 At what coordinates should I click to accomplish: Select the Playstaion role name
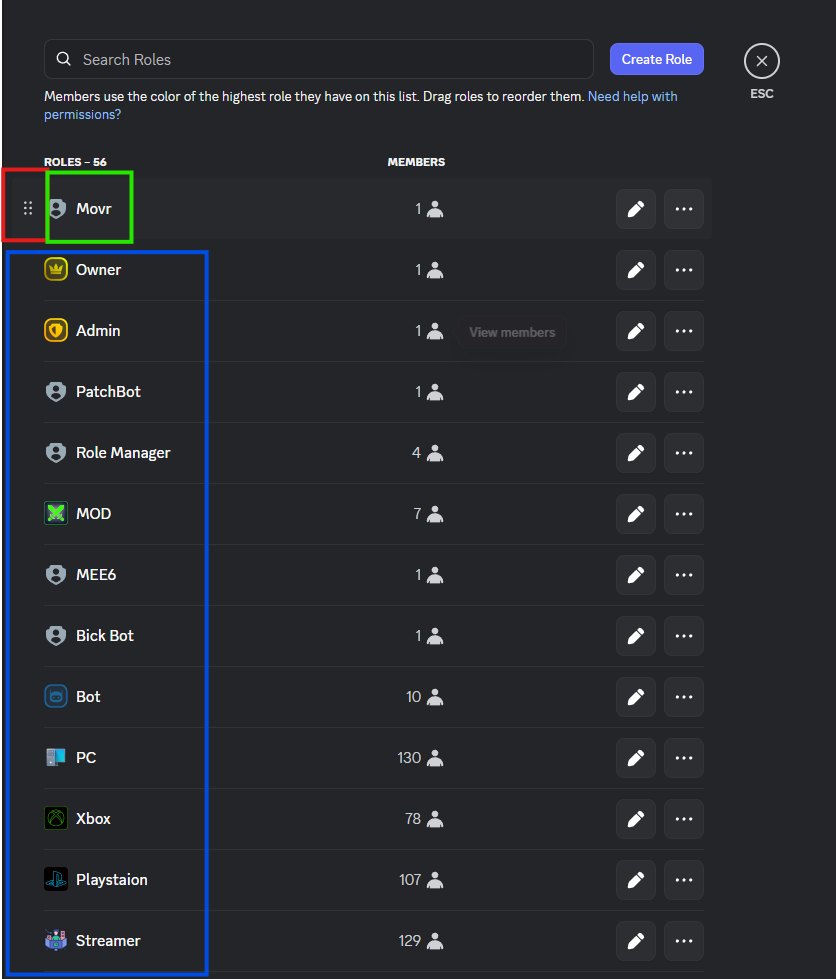click(x=112, y=880)
